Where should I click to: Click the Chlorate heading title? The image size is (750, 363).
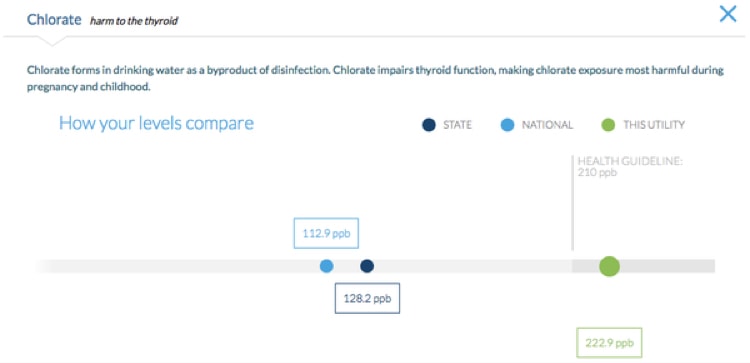click(54, 20)
